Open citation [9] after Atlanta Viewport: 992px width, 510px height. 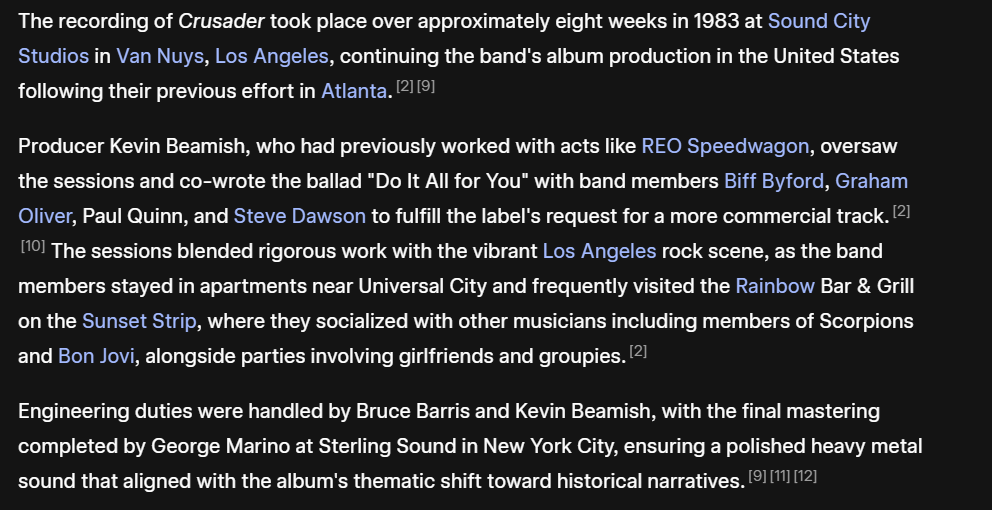click(426, 87)
